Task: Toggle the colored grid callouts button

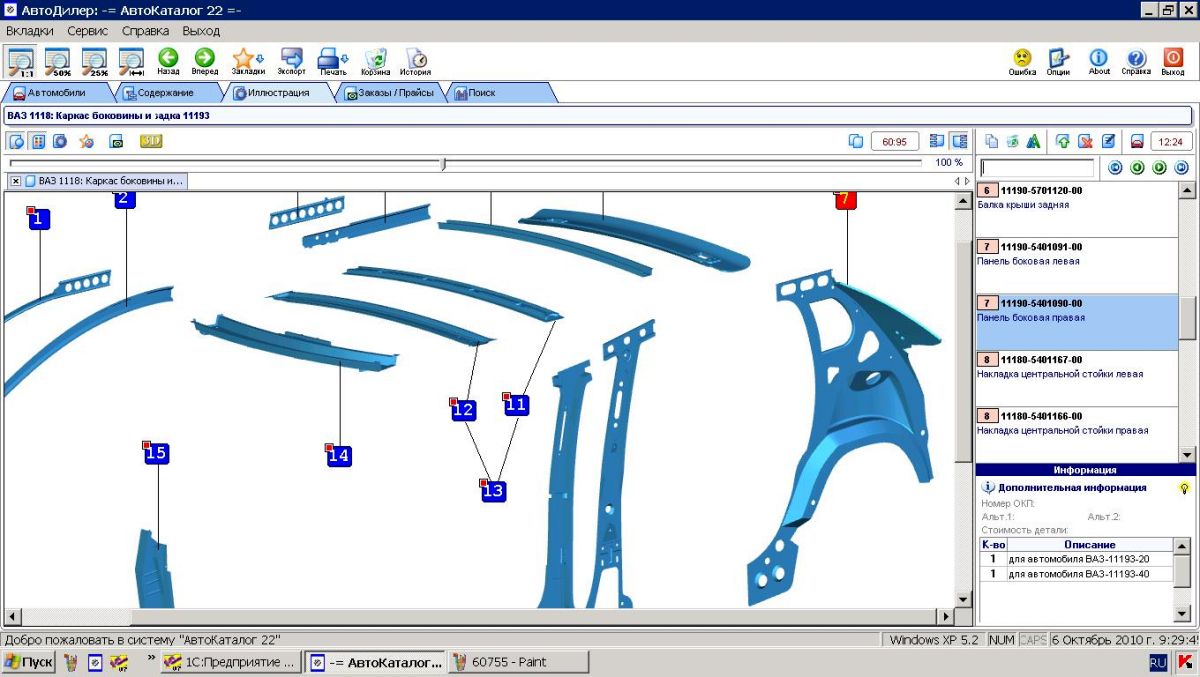Action: point(39,141)
